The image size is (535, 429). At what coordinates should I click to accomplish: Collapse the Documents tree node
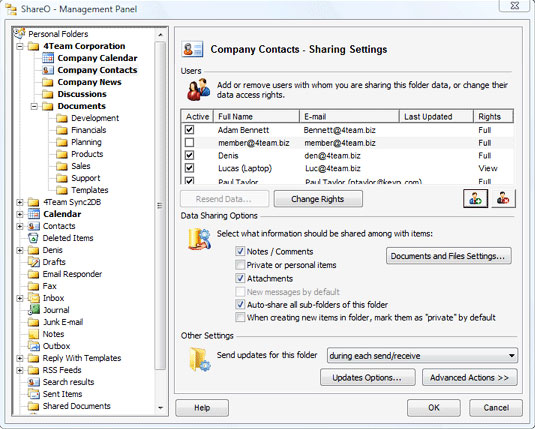(x=34, y=106)
